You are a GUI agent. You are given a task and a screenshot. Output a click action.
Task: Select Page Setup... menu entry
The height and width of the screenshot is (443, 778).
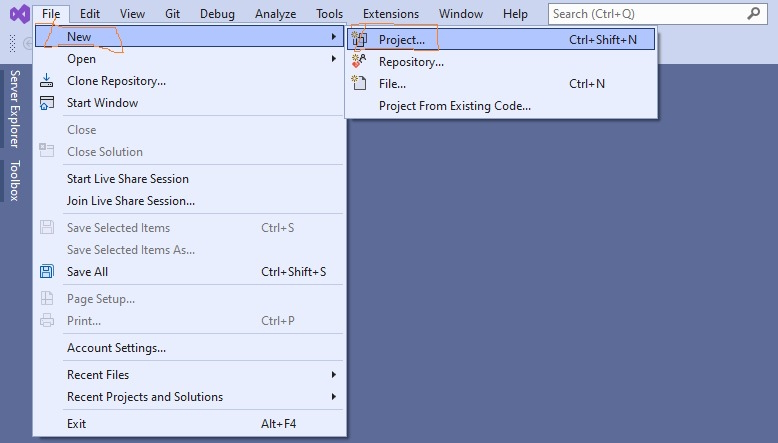[x=189, y=298]
